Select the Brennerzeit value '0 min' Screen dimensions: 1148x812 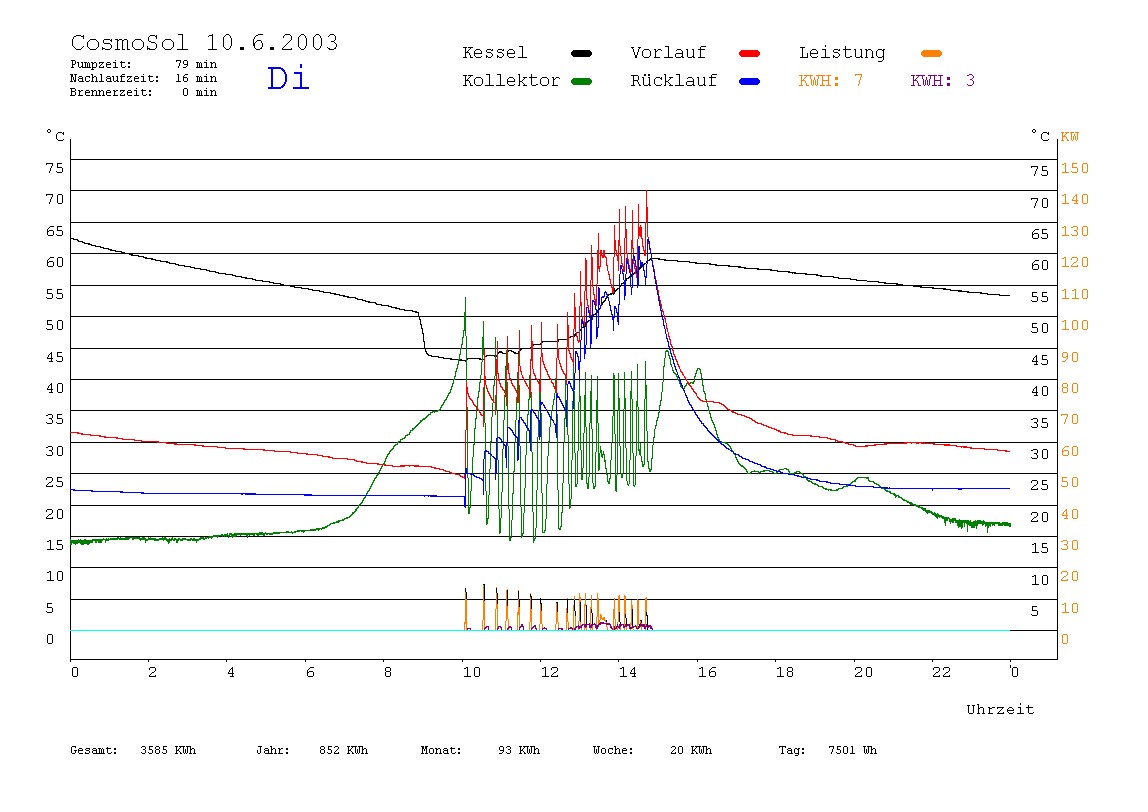coord(199,92)
